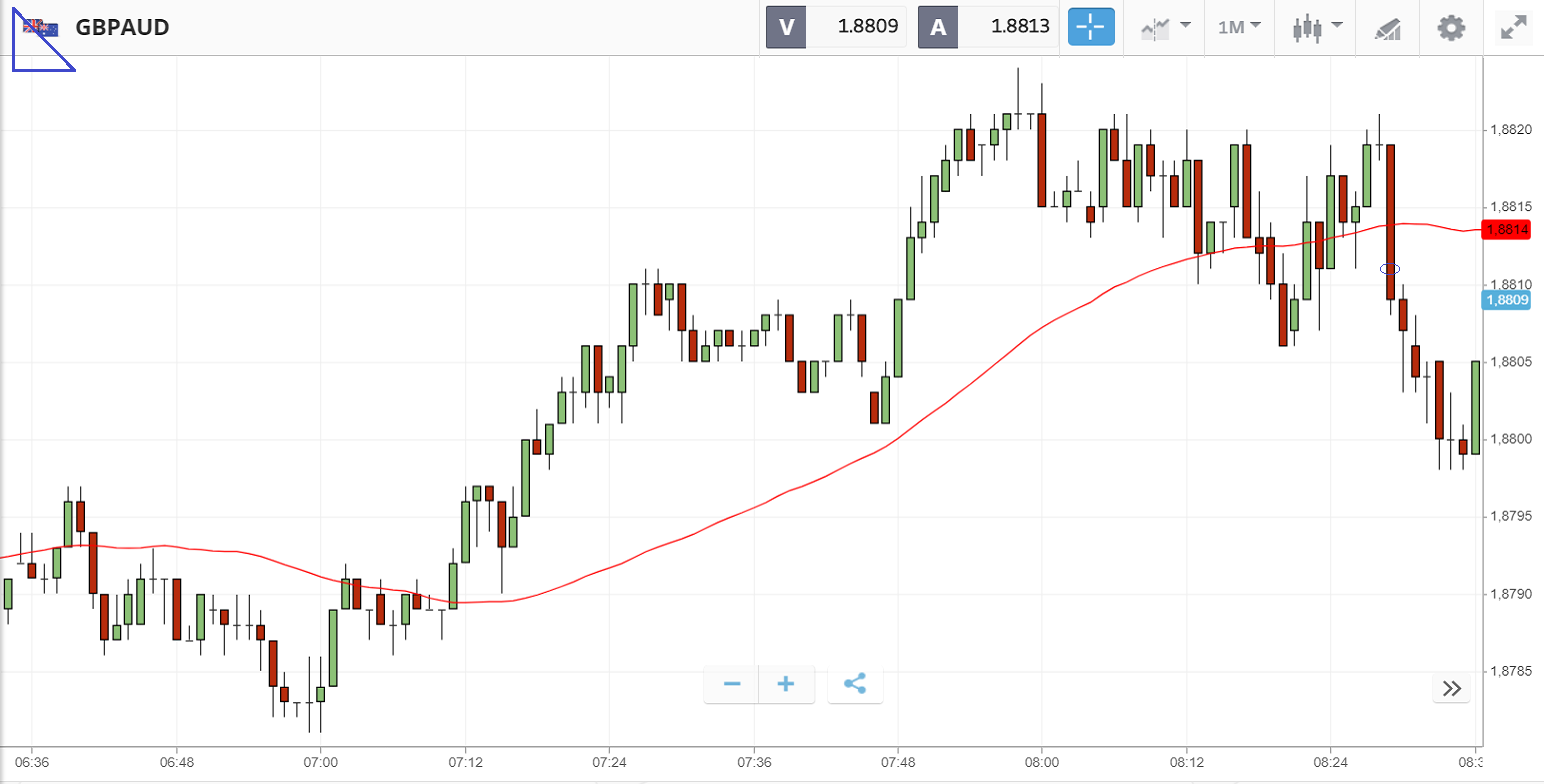Image resolution: width=1544 pixels, height=784 pixels.
Task: Expand chart to fullscreen
Action: click(1514, 27)
